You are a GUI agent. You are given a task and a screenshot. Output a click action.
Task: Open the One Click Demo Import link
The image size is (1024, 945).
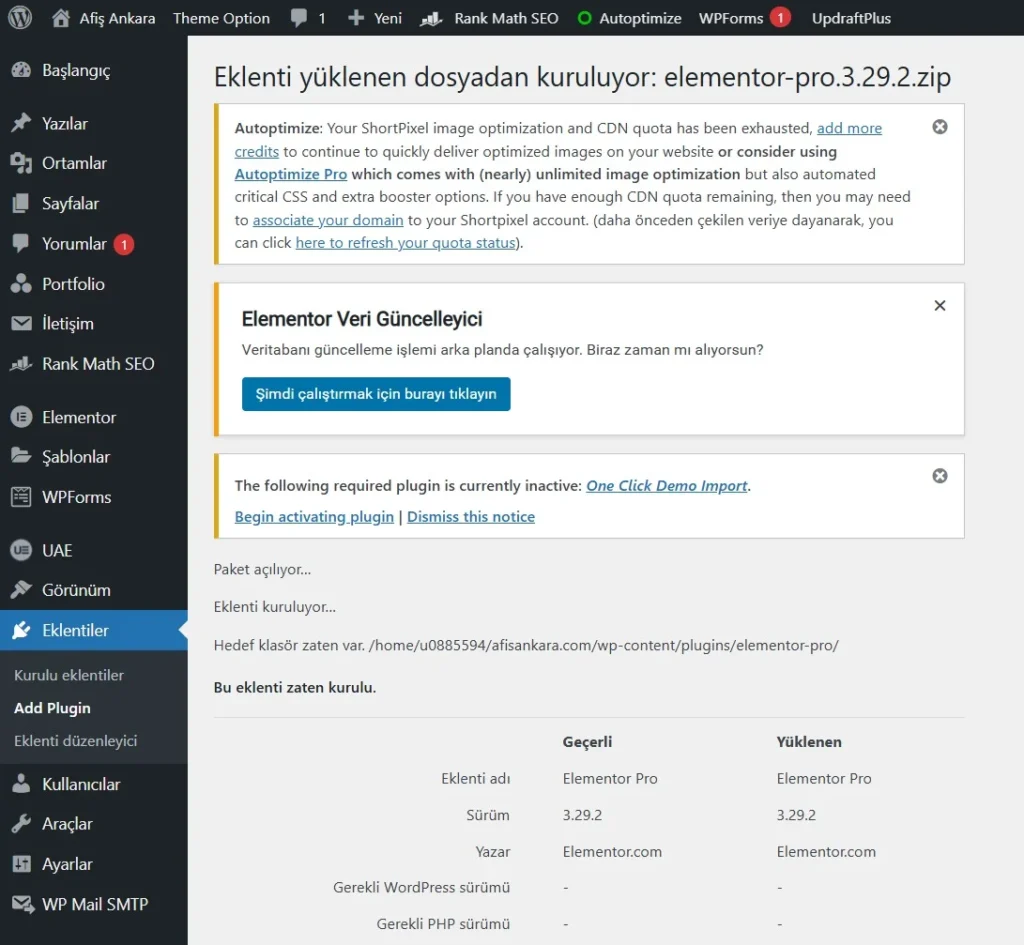point(666,486)
